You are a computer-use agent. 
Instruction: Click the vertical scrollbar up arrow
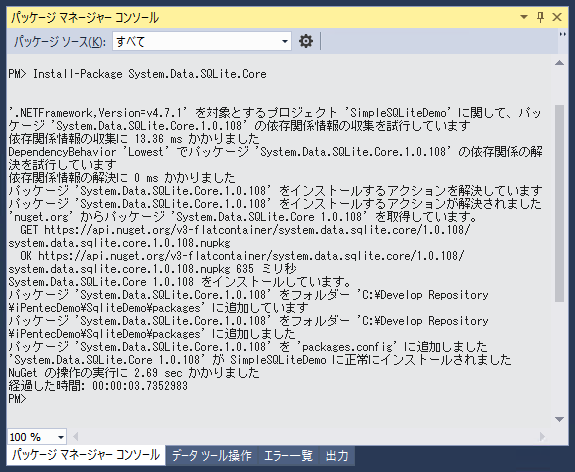(559, 63)
